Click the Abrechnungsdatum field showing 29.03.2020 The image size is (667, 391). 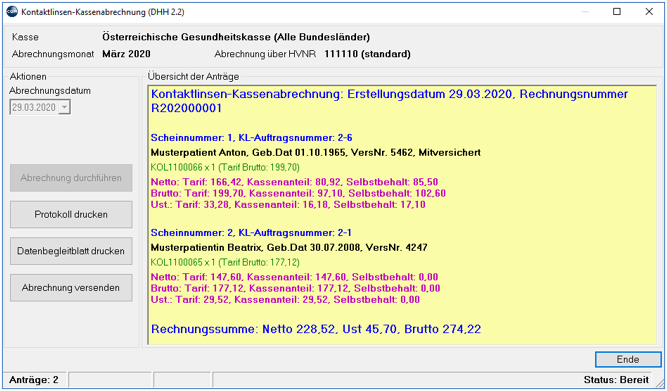(x=40, y=107)
